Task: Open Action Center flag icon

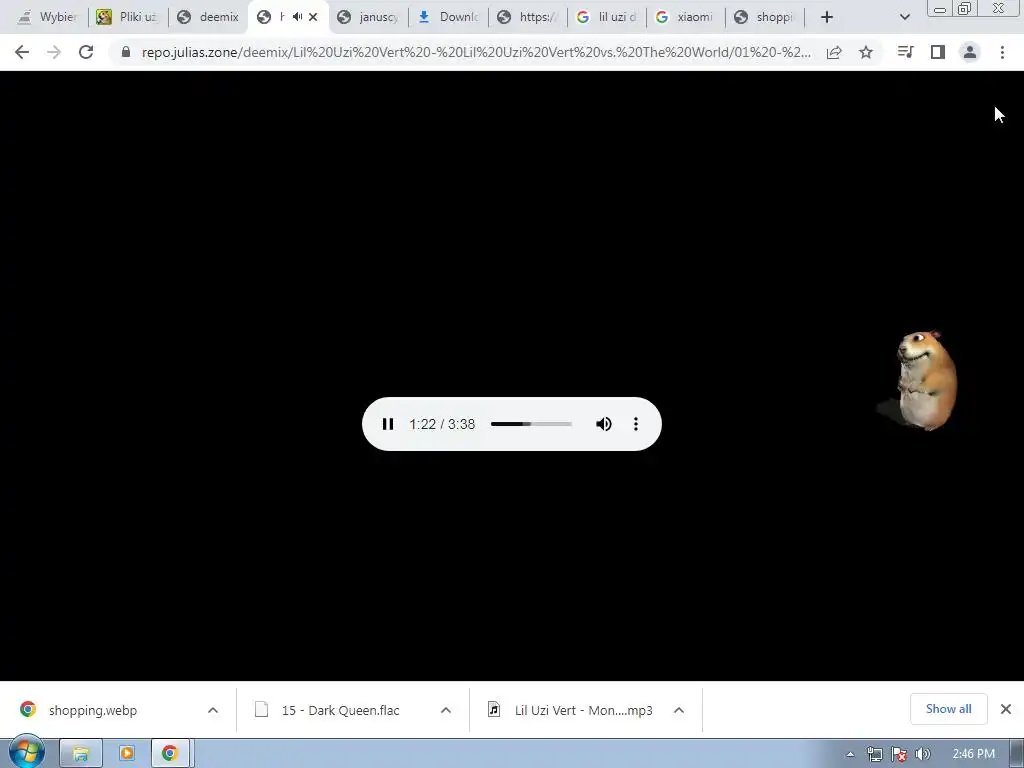Action: point(899,755)
